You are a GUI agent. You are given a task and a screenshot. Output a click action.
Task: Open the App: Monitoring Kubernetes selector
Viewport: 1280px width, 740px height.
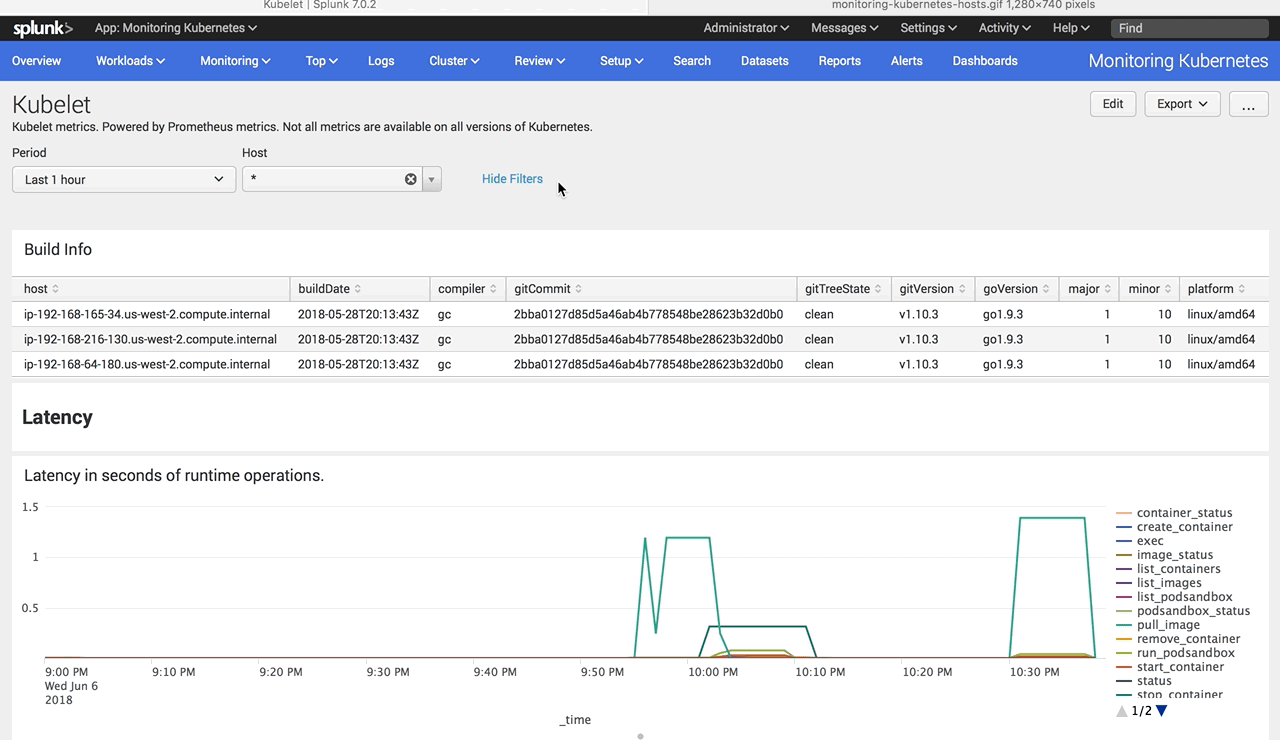177,28
